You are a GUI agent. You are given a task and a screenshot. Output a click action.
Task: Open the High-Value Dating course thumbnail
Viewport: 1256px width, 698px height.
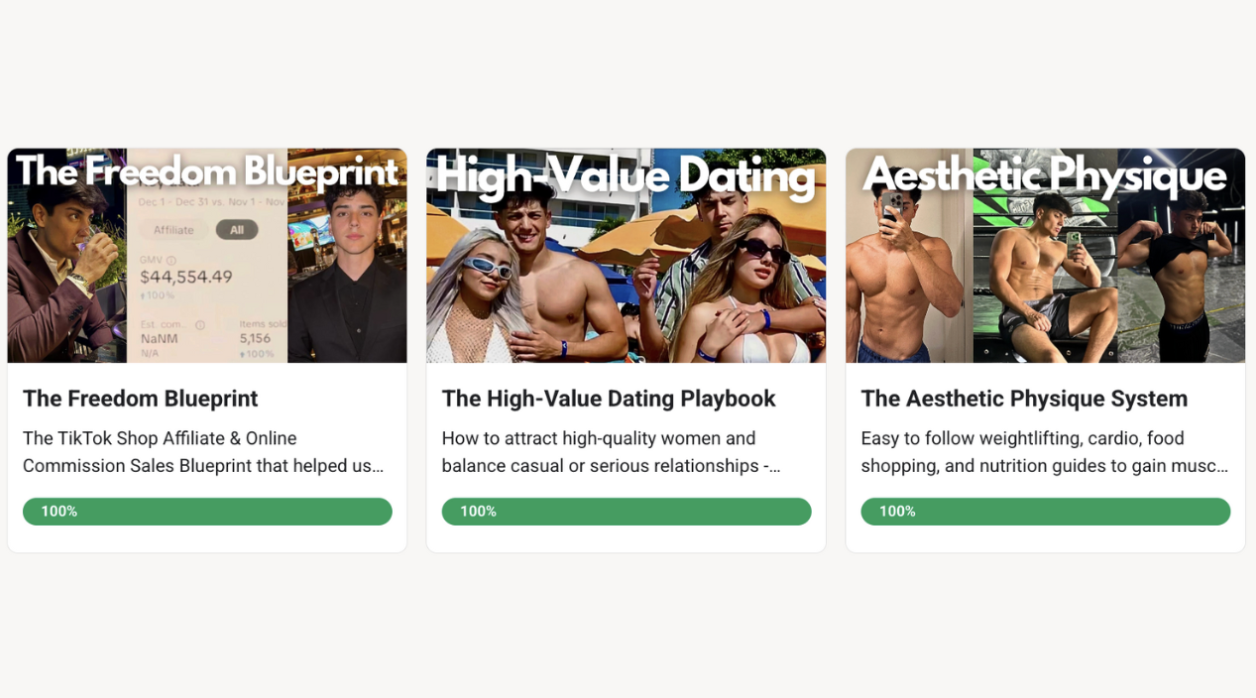[x=626, y=255]
